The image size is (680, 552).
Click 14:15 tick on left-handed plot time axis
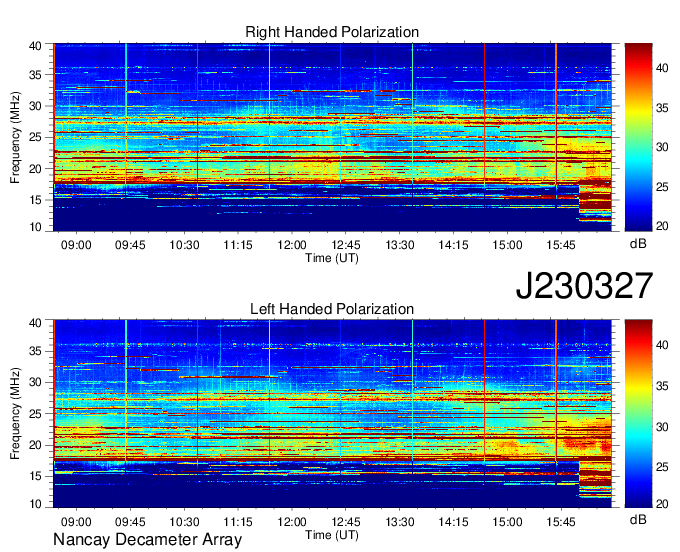point(454,522)
